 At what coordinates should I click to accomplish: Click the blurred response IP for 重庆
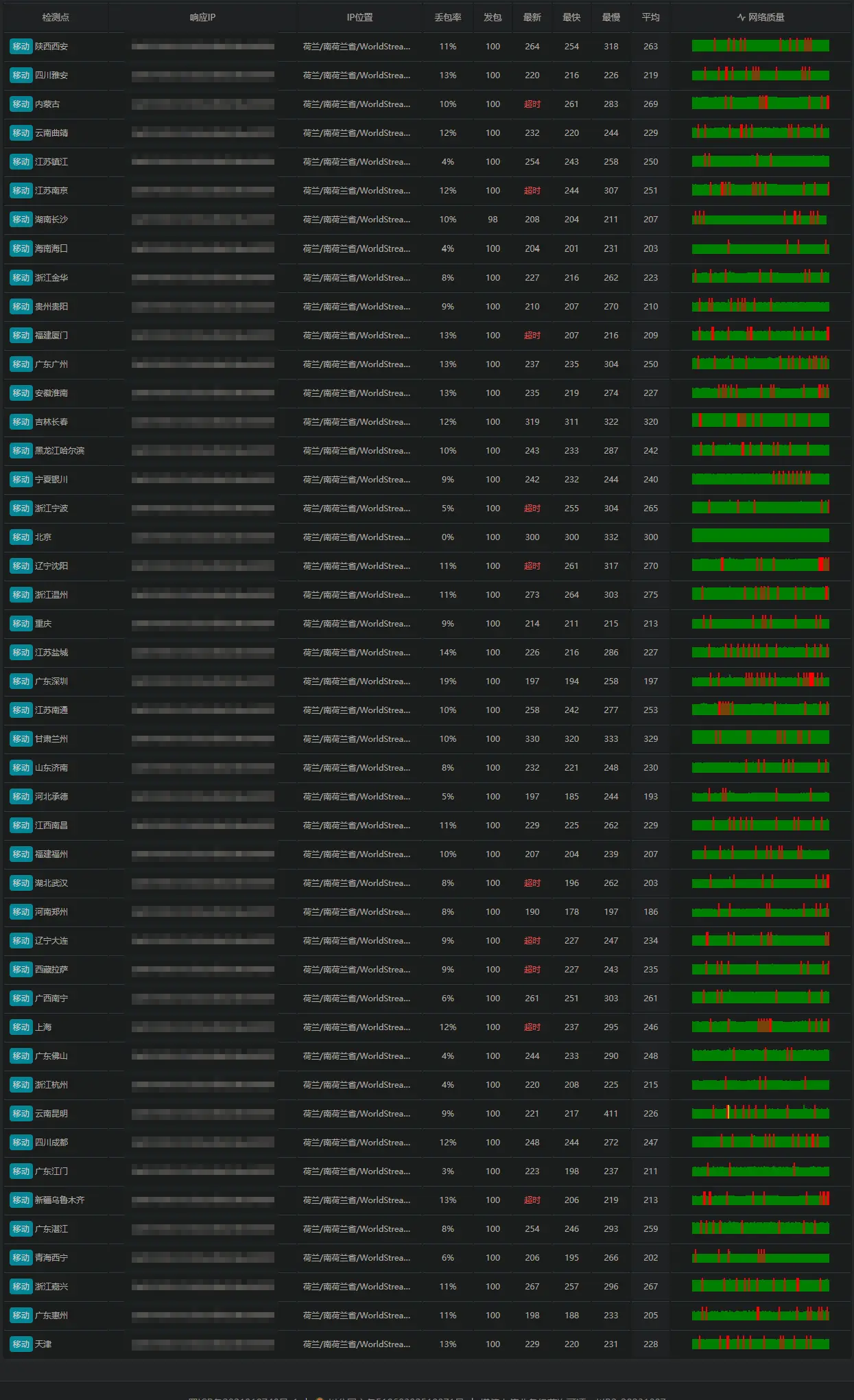[x=202, y=624]
